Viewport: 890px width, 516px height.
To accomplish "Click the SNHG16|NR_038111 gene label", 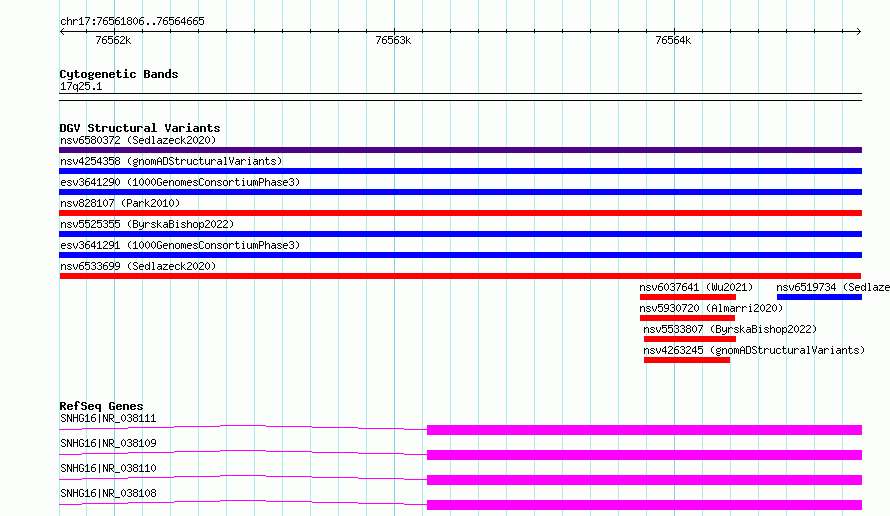I will (108, 418).
